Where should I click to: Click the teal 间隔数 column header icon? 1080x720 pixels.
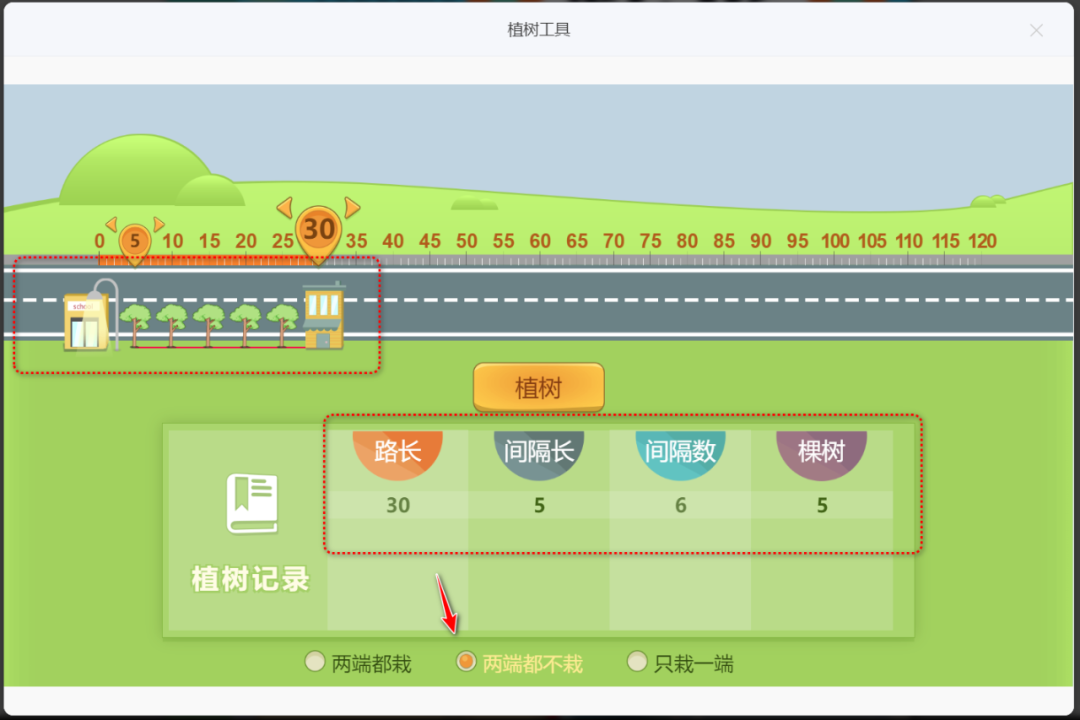680,450
